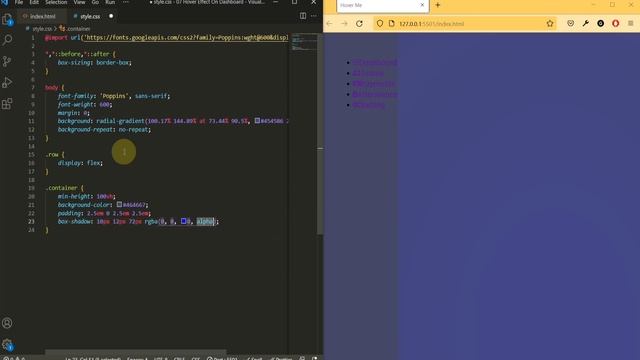Click the editor horizontal scrollbar

point(135,351)
